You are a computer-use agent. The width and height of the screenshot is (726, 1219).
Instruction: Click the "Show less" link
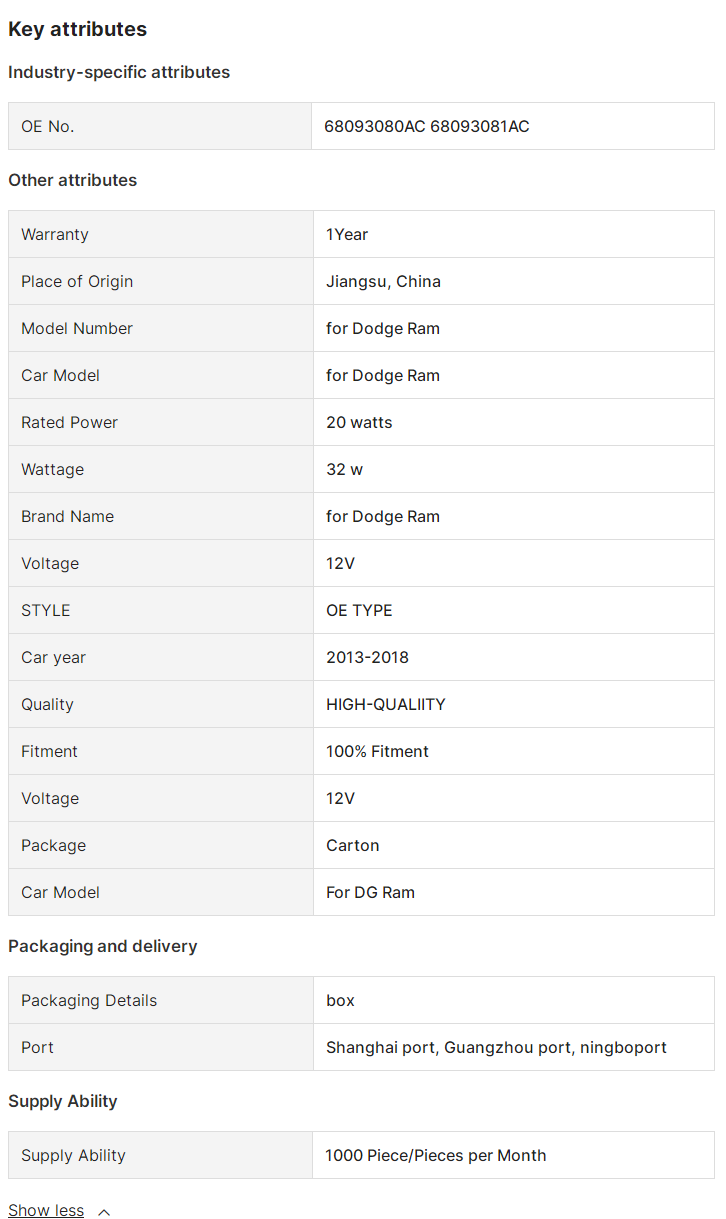tap(46, 1210)
